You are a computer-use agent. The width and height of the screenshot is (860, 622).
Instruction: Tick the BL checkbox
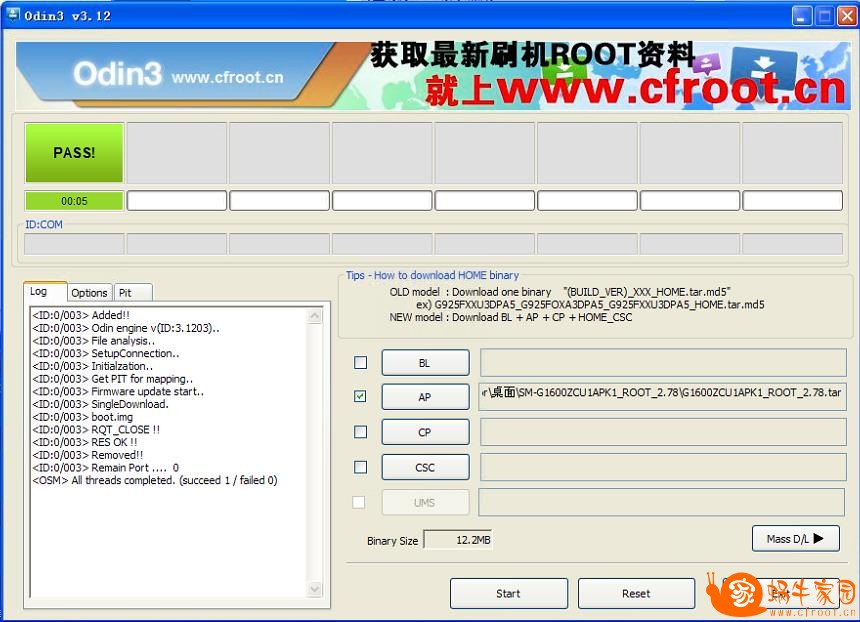[360, 363]
